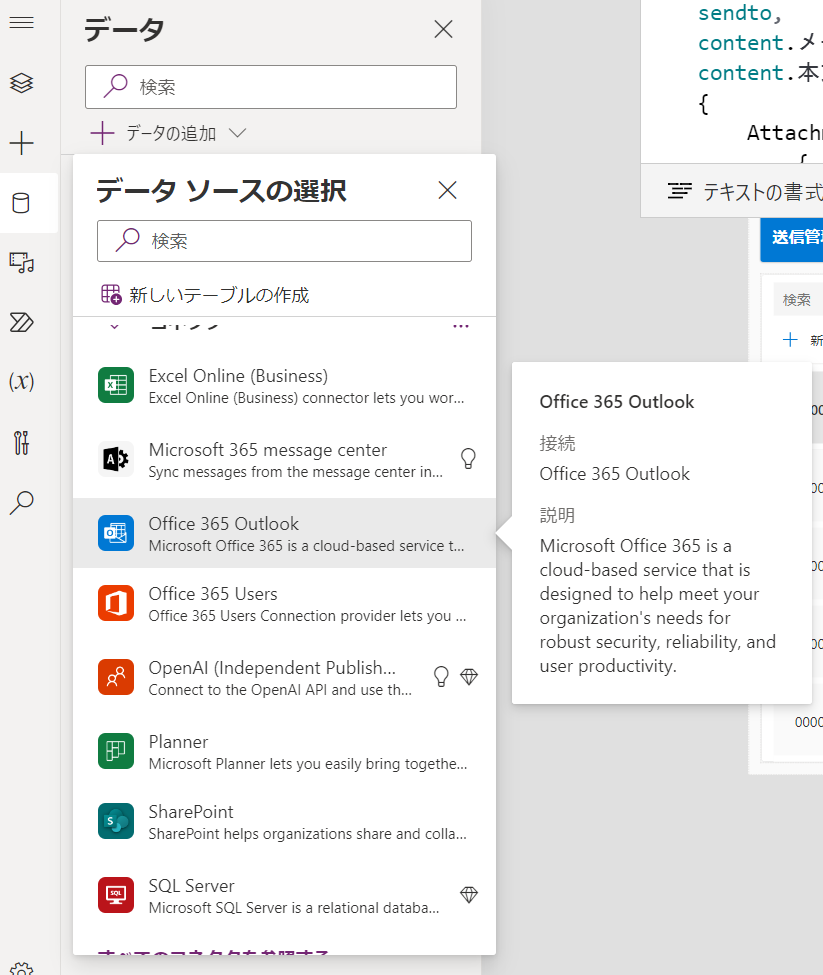Open the Power Automate panel
823x975 pixels.
pos(20,321)
